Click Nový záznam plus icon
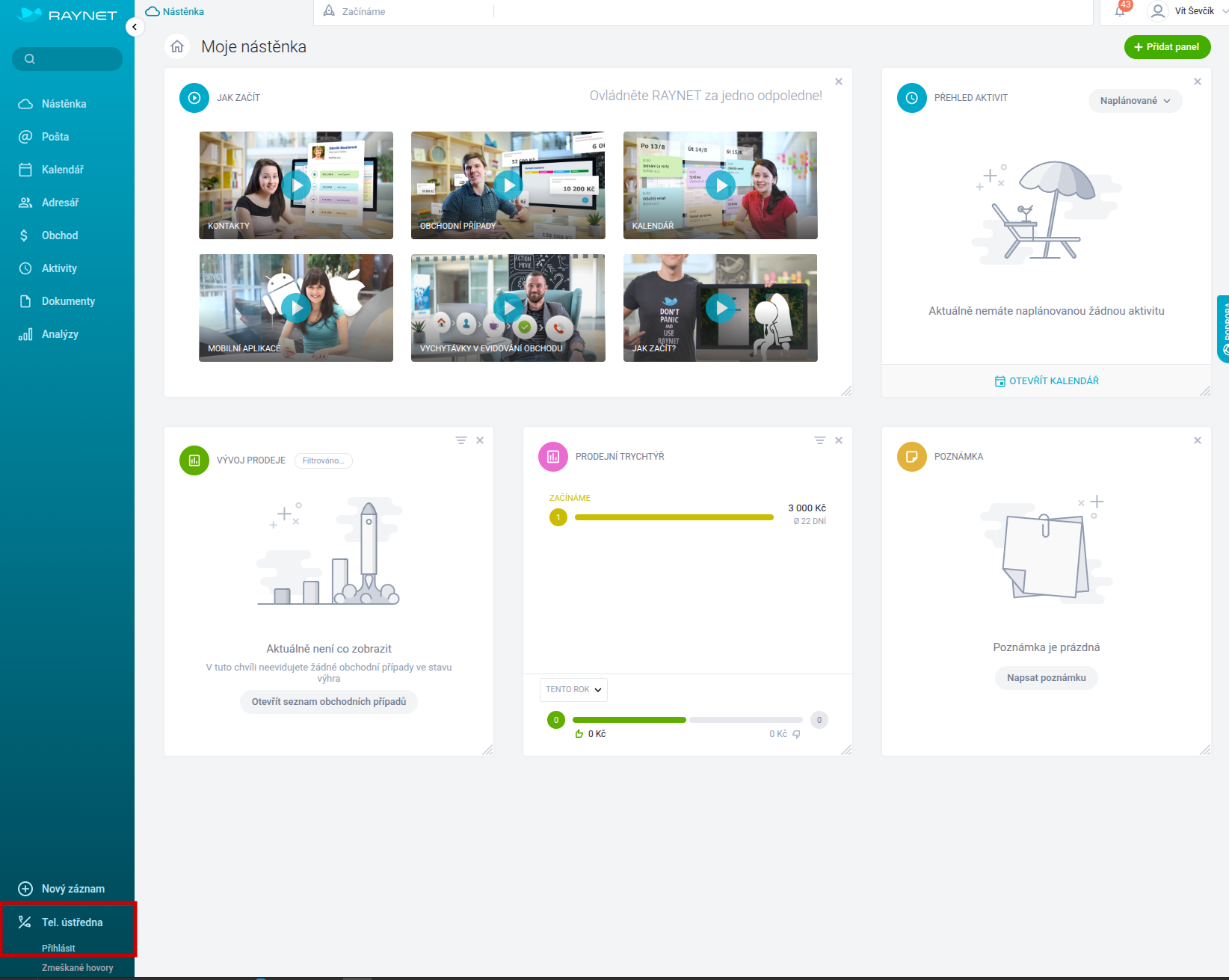 (x=25, y=889)
